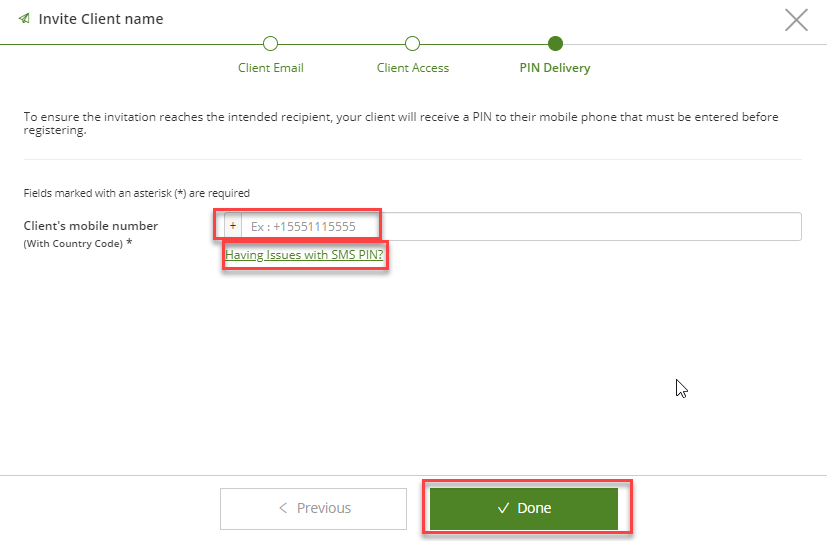
Task: Click the plus sign prefix in phone field
Action: point(233,226)
